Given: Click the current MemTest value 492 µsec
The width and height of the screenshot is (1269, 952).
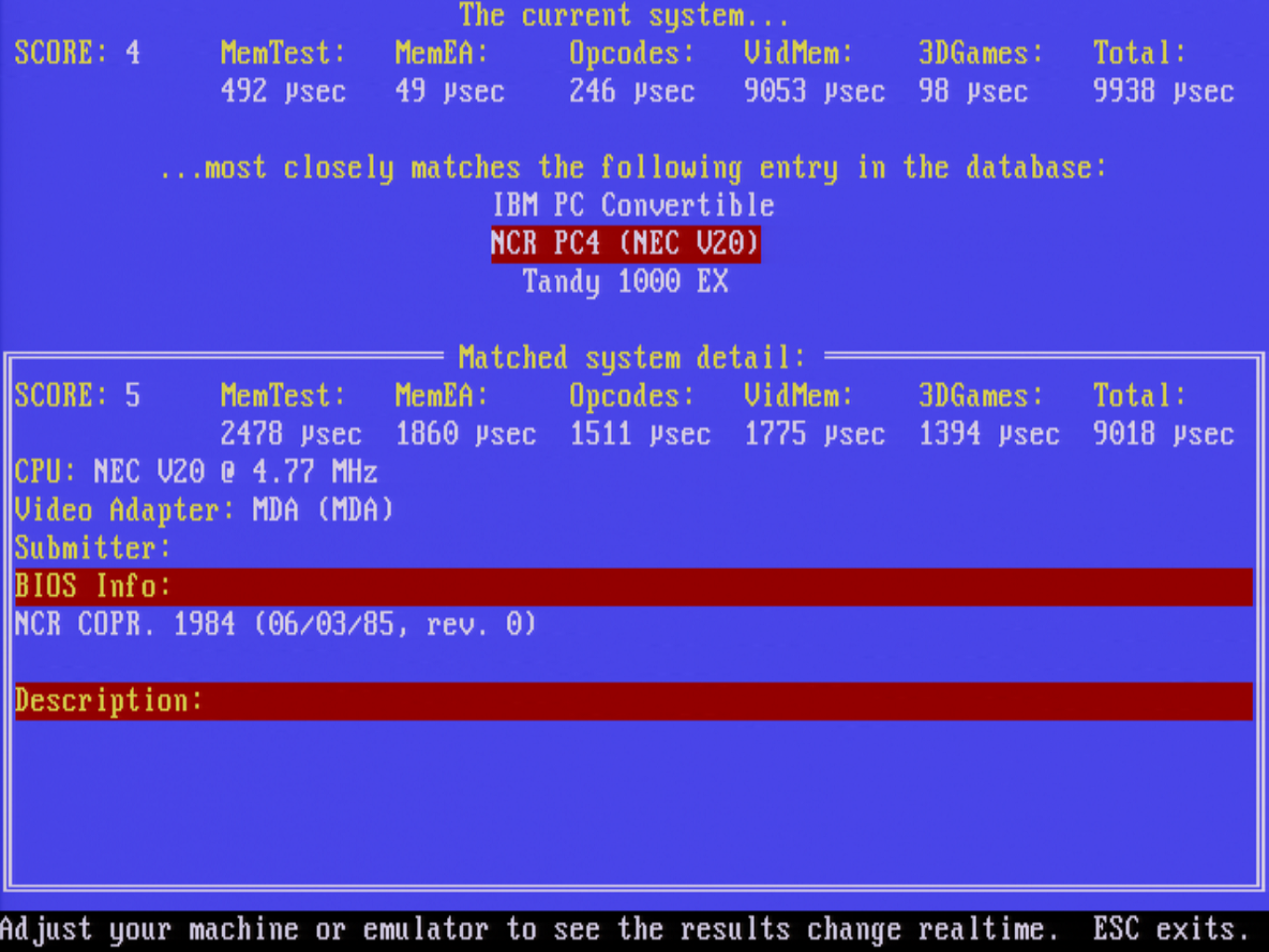Looking at the screenshot, I should point(283,91).
